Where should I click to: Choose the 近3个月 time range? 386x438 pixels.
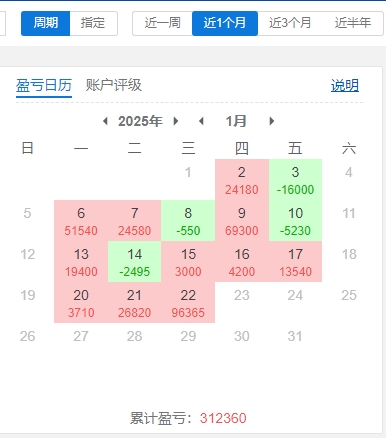click(290, 23)
